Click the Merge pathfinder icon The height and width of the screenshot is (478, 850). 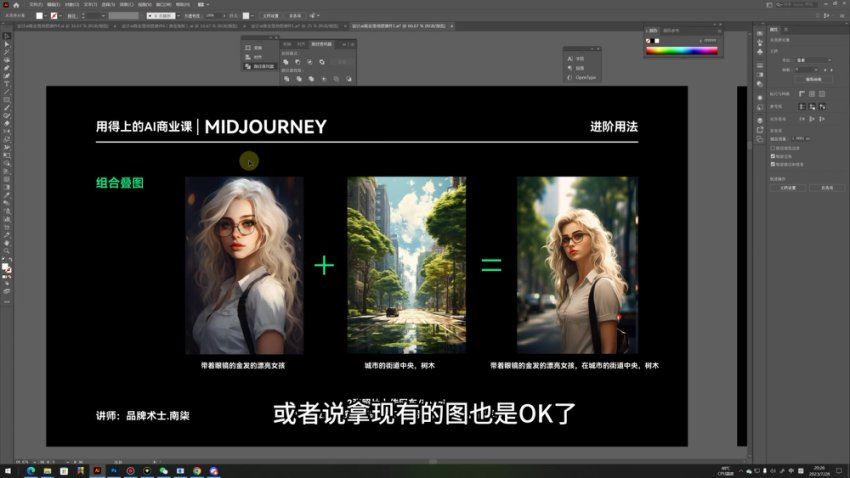(x=311, y=79)
